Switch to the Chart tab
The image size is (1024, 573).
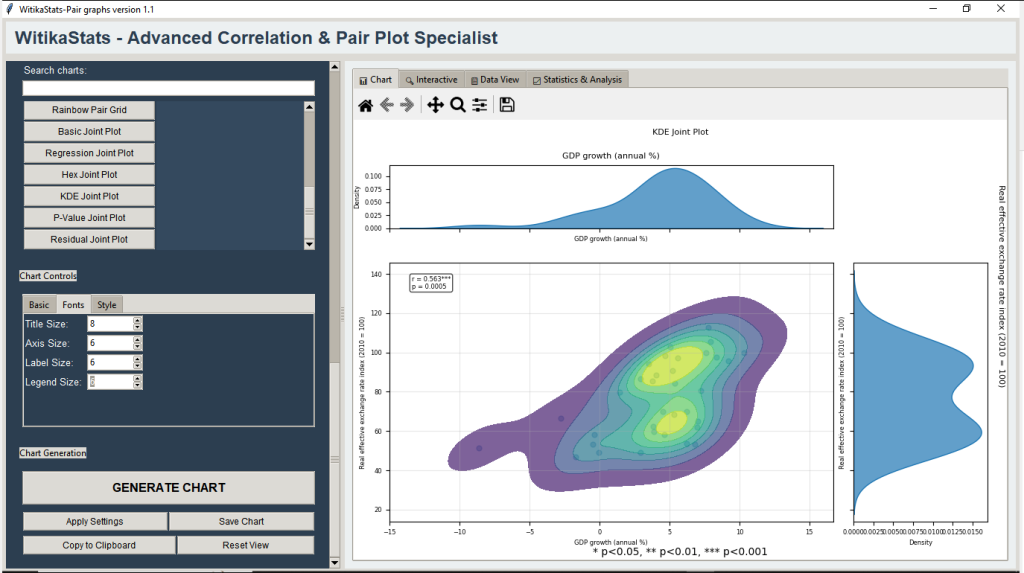pyautogui.click(x=376, y=80)
